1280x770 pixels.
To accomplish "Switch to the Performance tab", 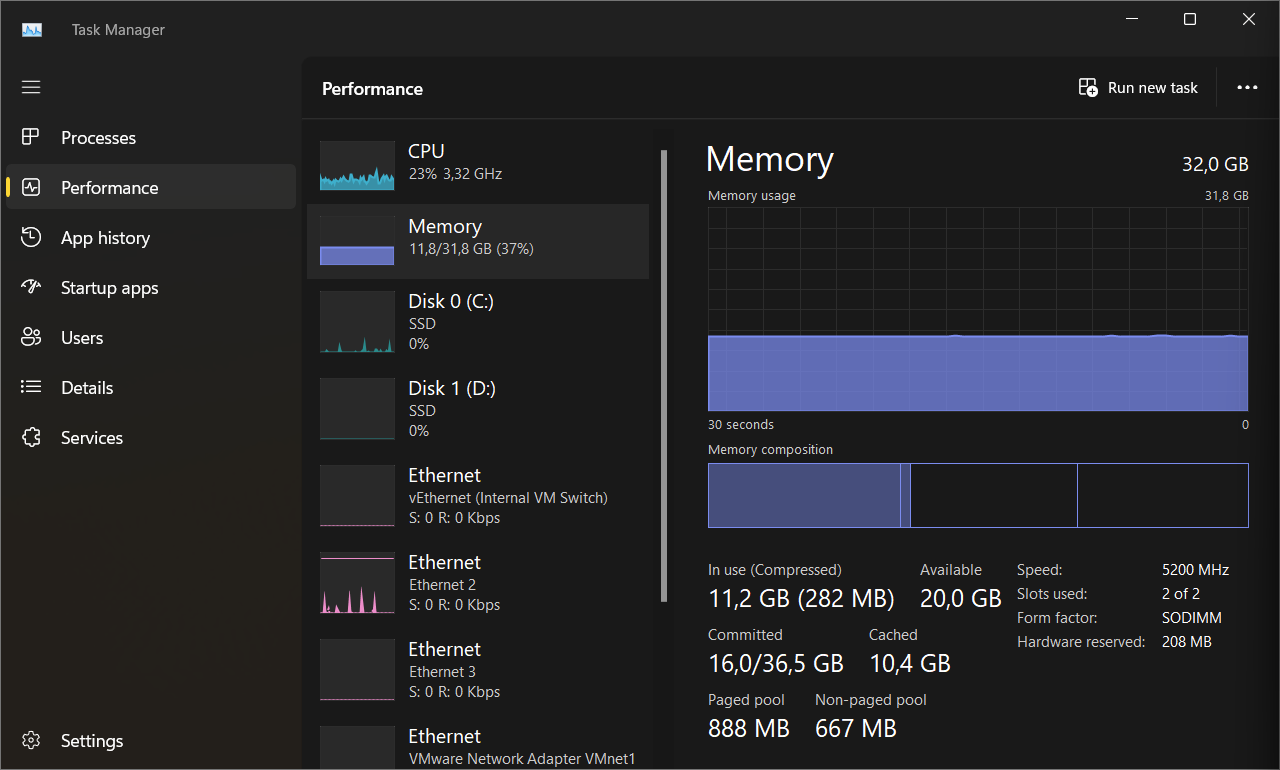I will coord(109,188).
